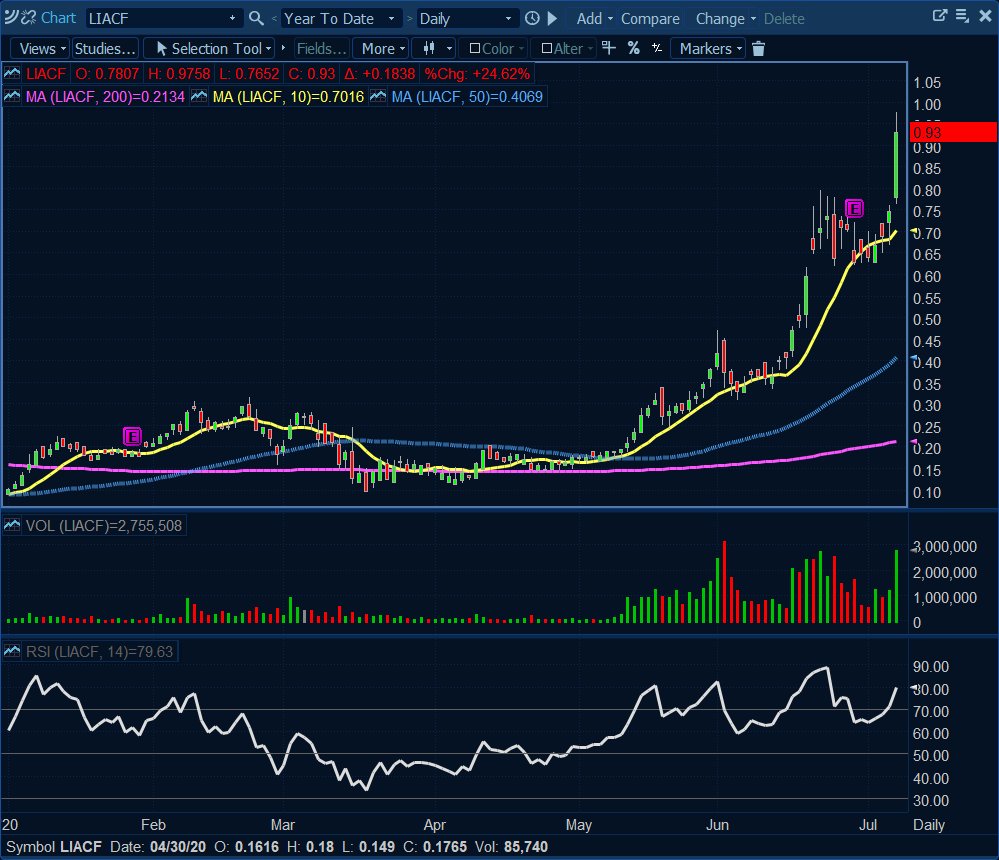Click the earnings E marker near July
999x860 pixels.
pyautogui.click(x=854, y=208)
